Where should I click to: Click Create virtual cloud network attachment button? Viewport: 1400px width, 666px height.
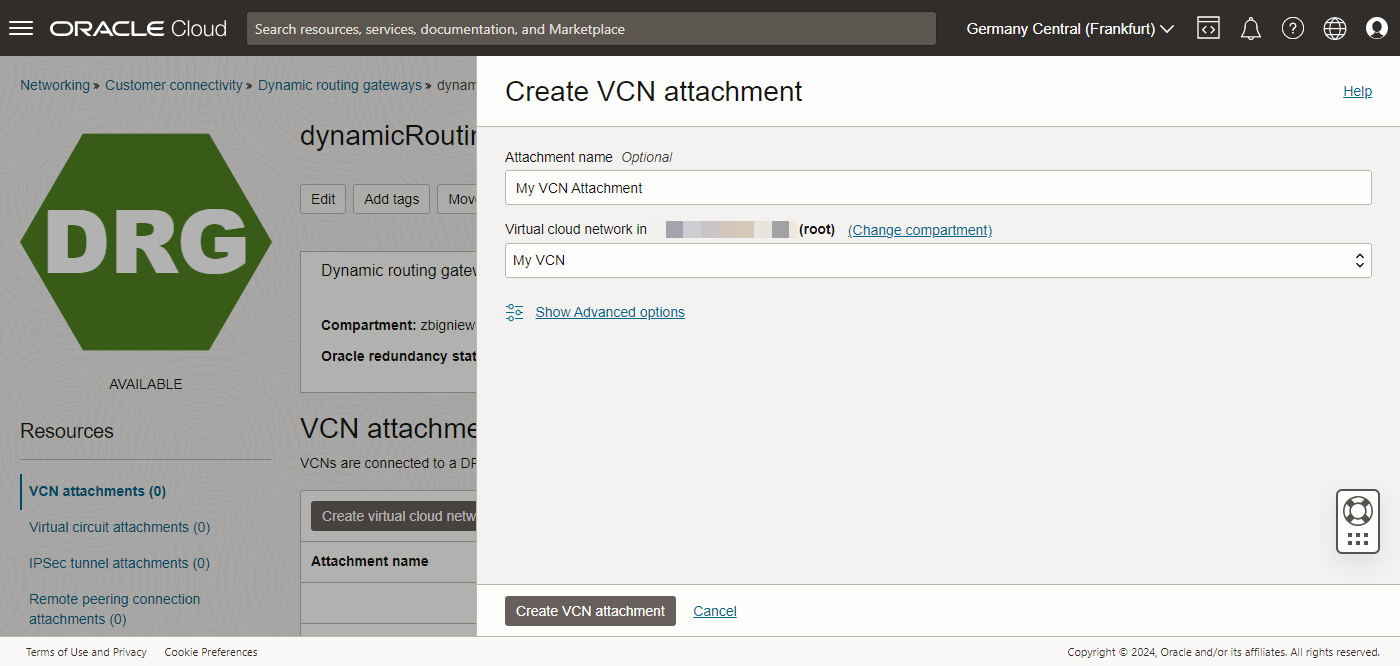click(394, 516)
